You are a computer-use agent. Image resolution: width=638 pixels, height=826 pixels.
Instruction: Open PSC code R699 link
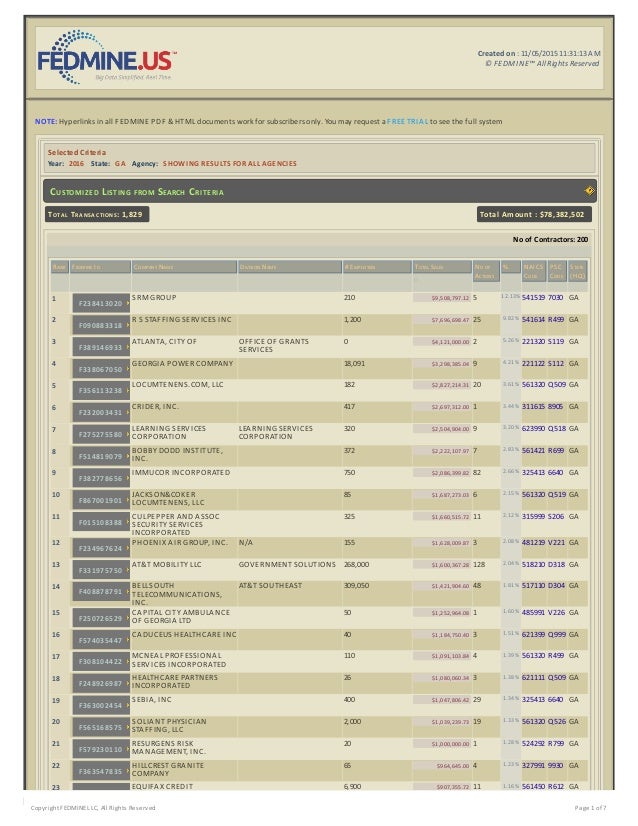[556, 451]
